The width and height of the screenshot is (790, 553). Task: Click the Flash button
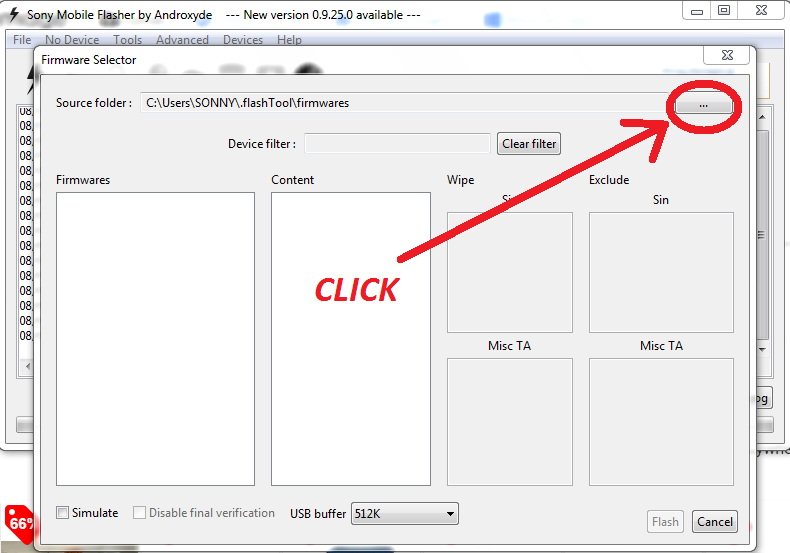click(x=665, y=522)
